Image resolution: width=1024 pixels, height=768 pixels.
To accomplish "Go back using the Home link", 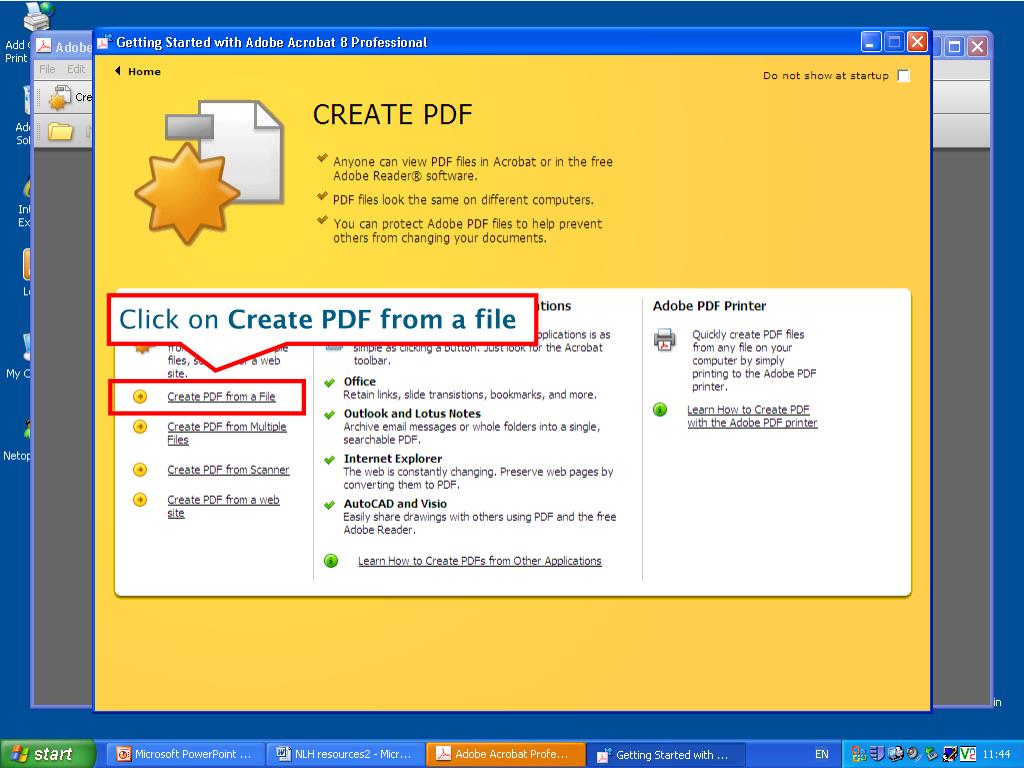I will [x=144, y=72].
